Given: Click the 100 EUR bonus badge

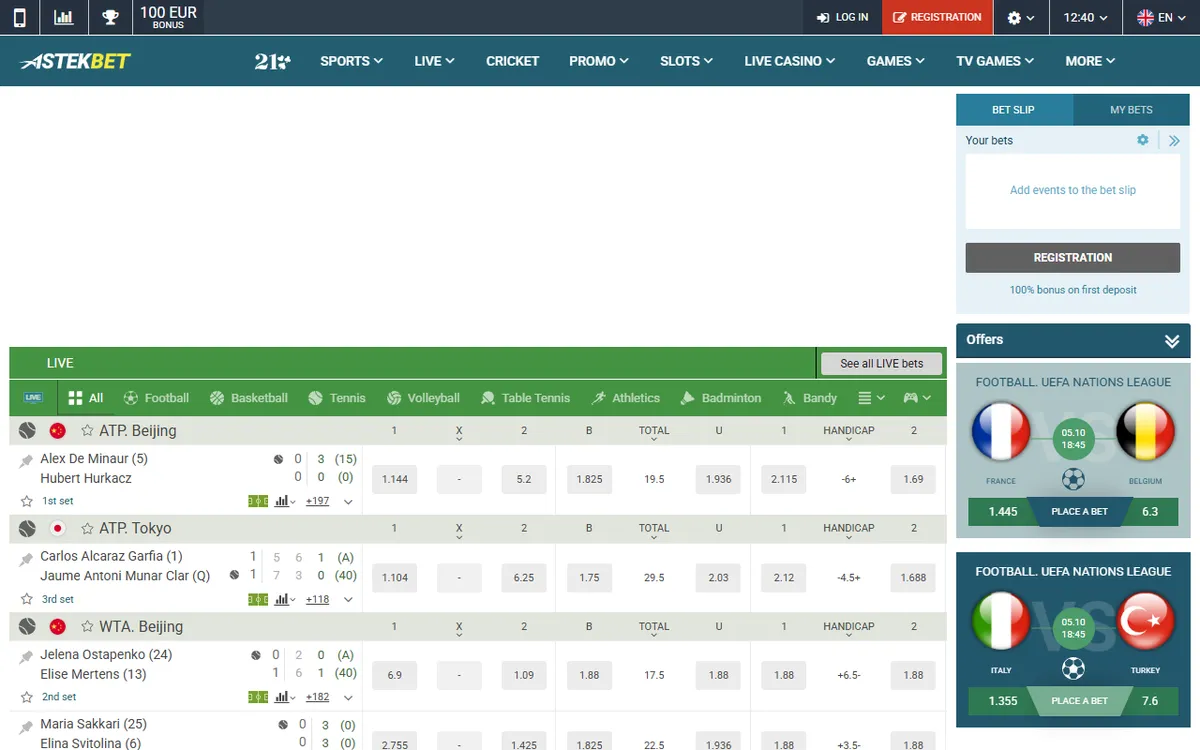Looking at the screenshot, I should tap(168, 17).
